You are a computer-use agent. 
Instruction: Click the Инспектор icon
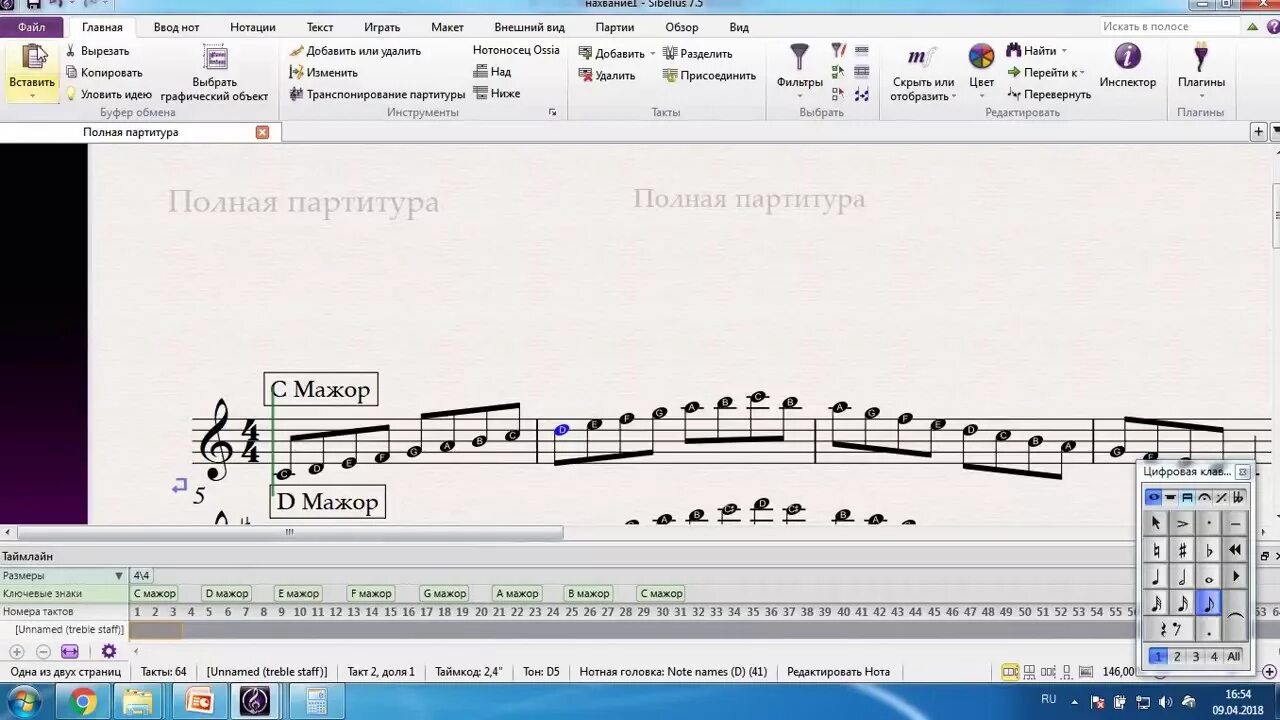1127,57
